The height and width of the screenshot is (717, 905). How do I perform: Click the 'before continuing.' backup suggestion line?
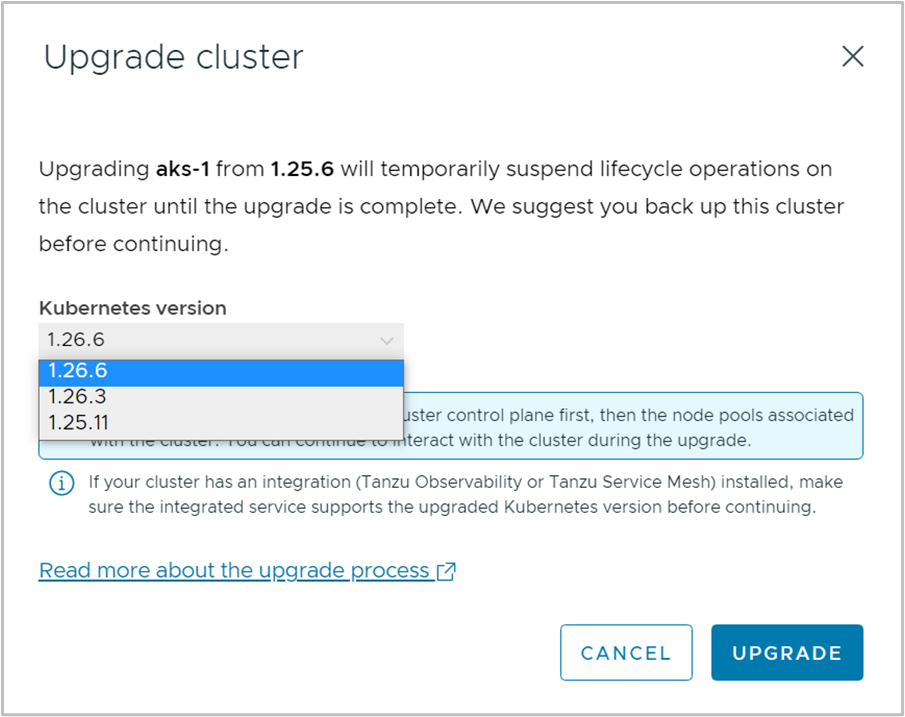pos(134,244)
